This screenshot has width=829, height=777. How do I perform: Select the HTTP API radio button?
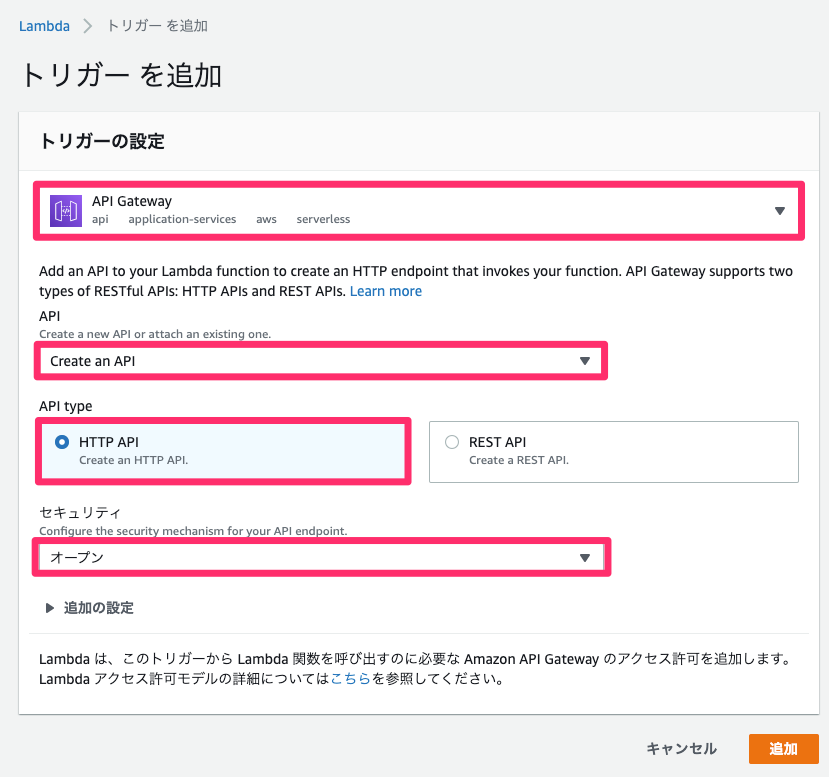coord(60,441)
